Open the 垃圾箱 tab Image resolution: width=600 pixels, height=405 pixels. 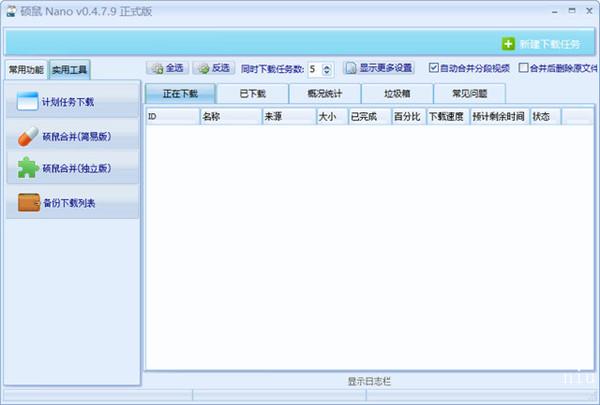point(397,93)
